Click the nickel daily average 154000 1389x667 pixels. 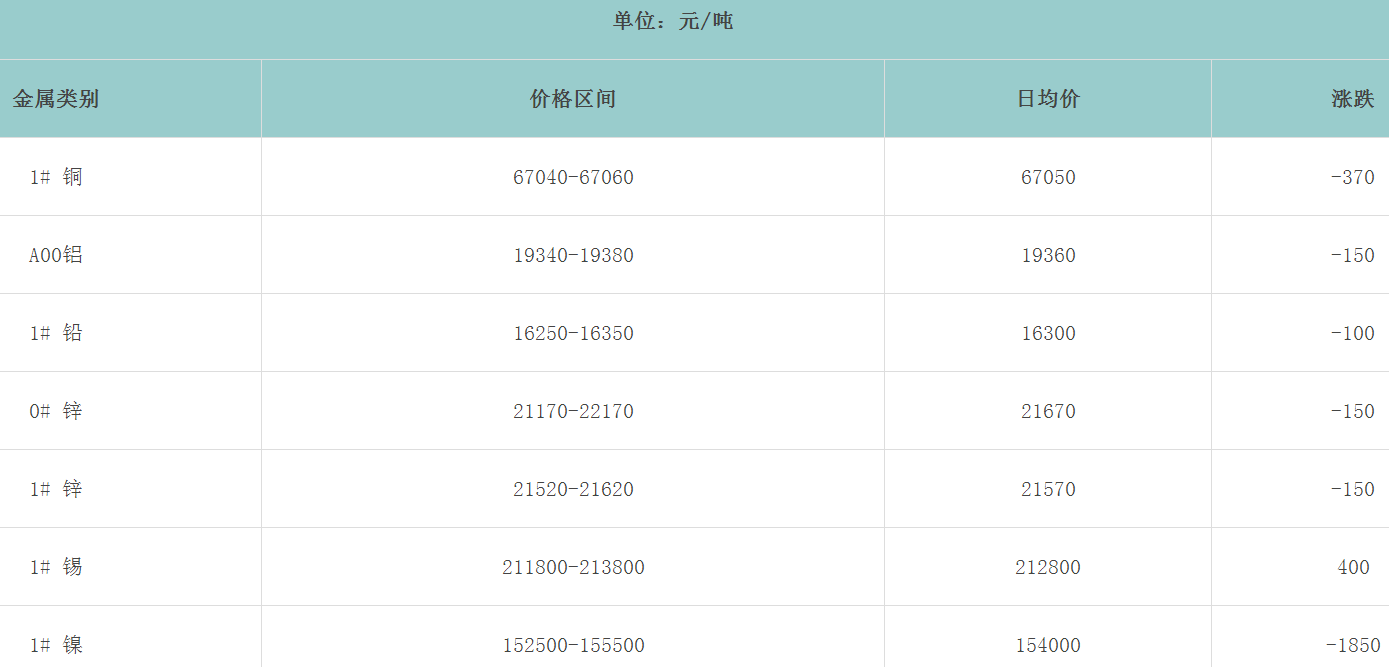point(1048,645)
